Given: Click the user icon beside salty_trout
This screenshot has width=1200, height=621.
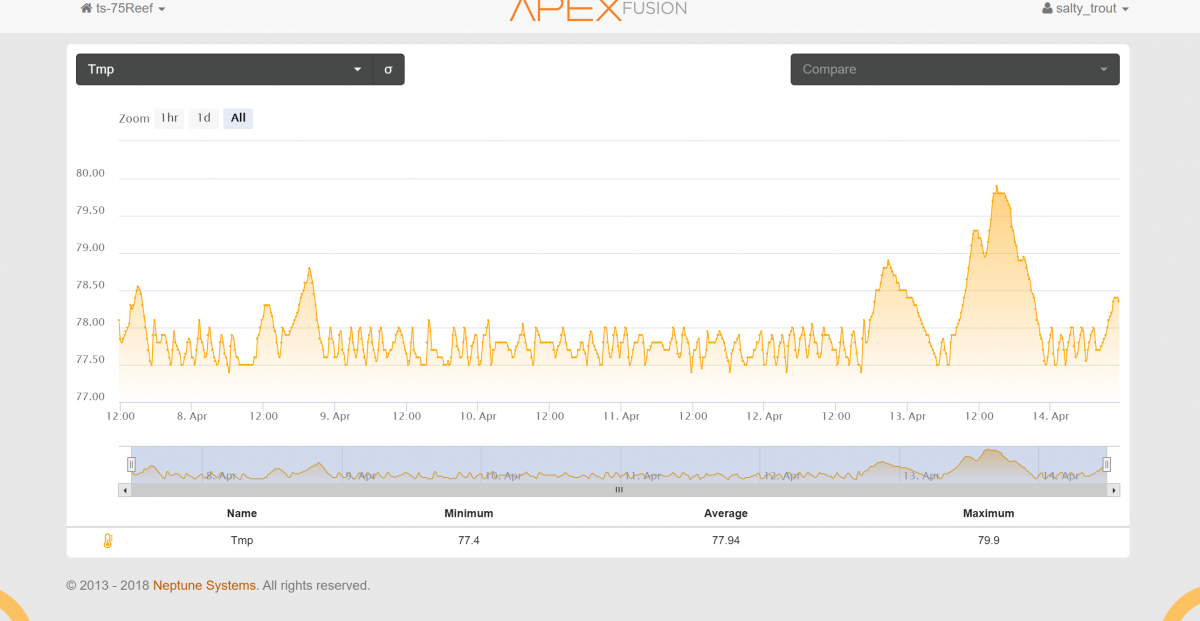Looking at the screenshot, I should tap(1047, 8).
